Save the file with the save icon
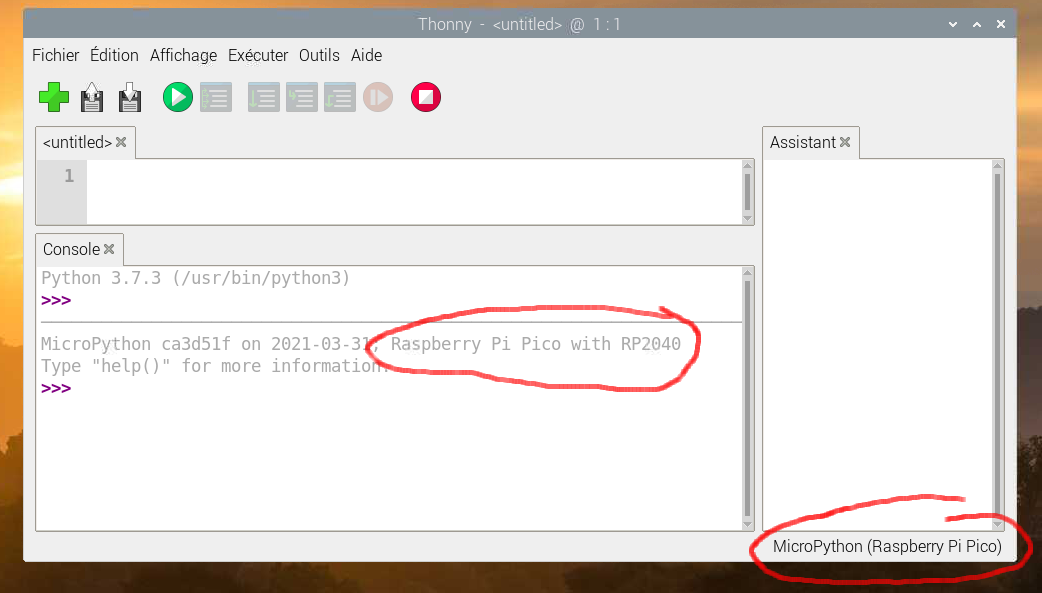Image resolution: width=1042 pixels, height=593 pixels. (130, 97)
